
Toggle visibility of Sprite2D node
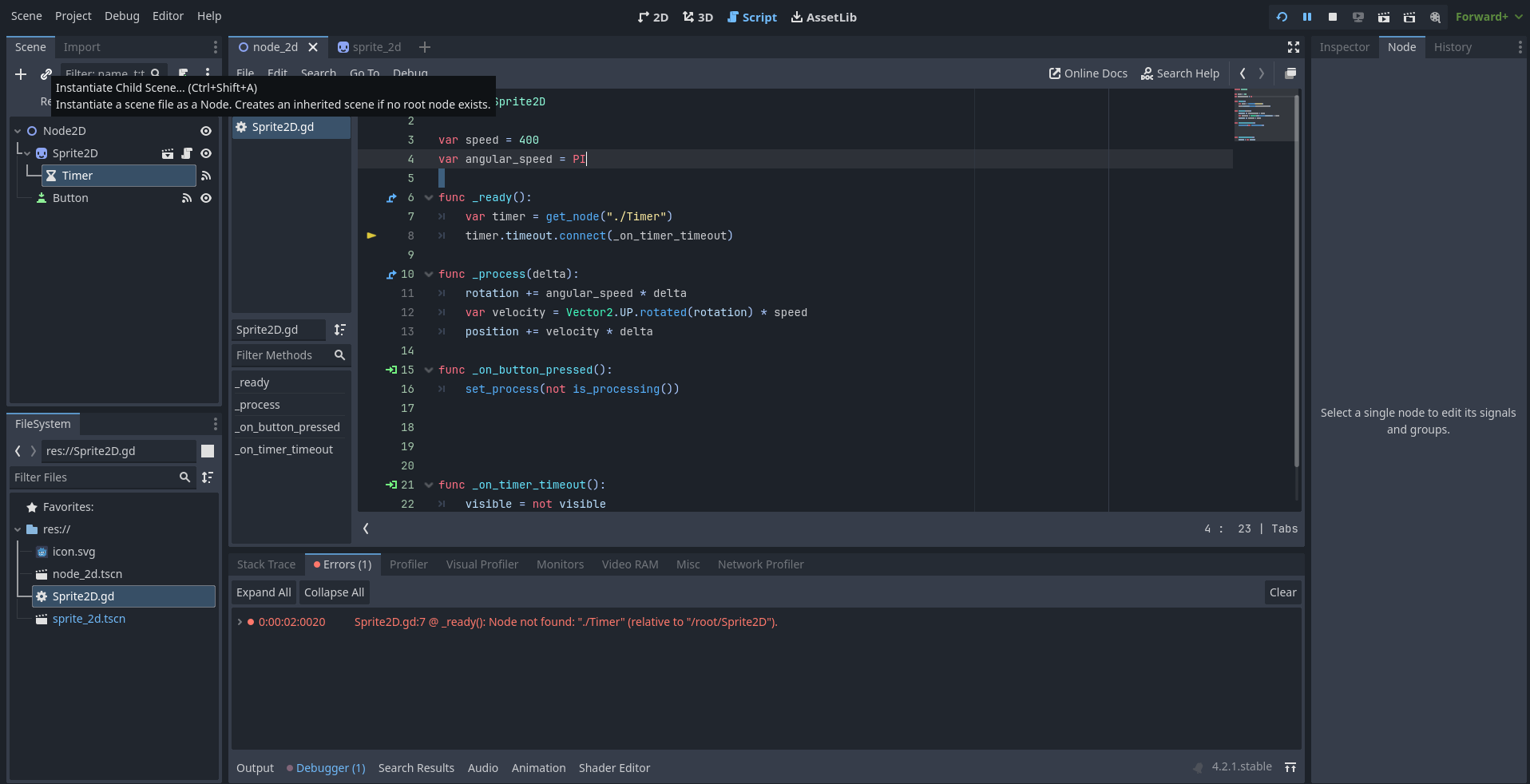(x=206, y=153)
